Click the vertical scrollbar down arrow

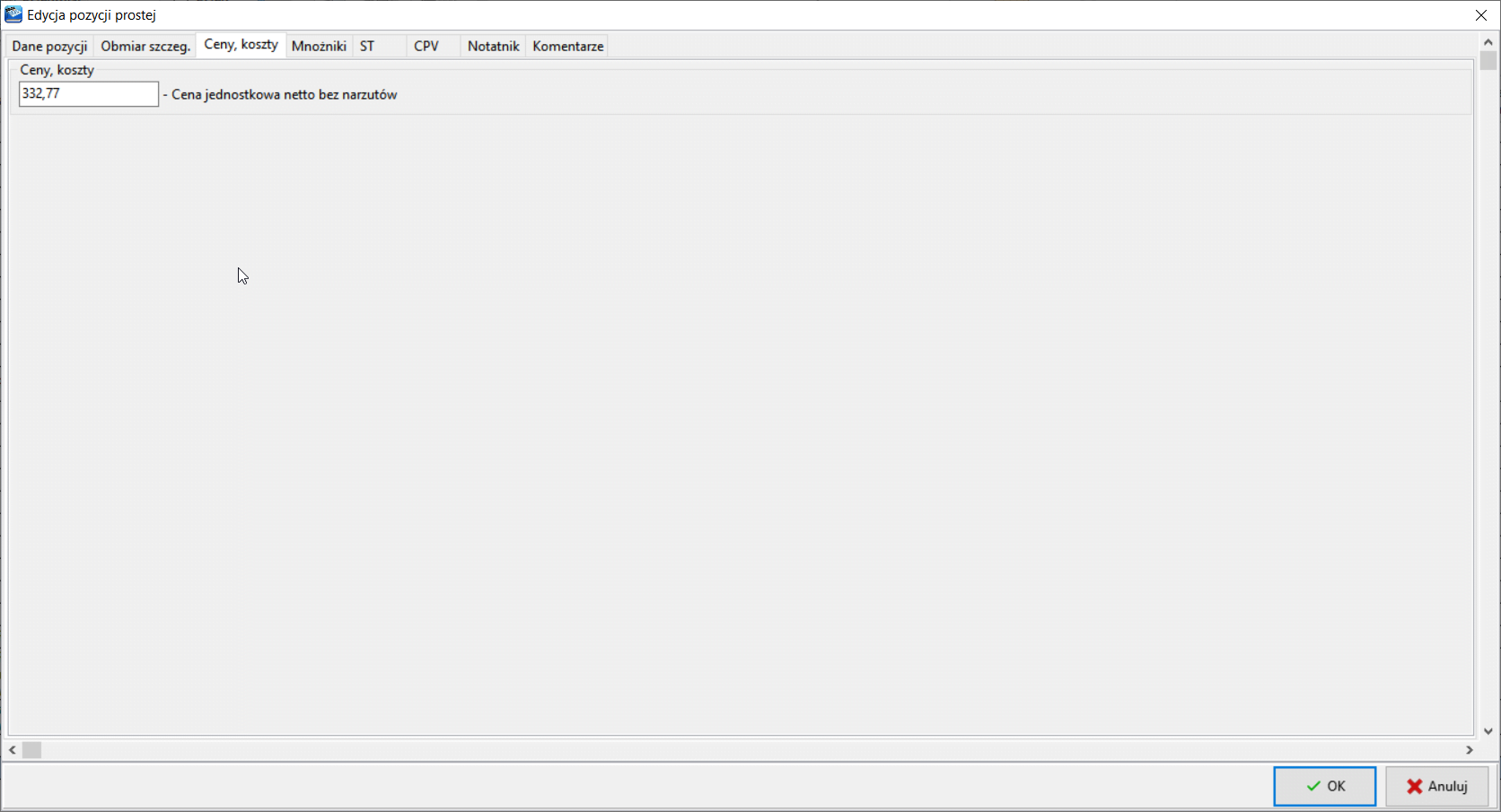pyautogui.click(x=1488, y=731)
